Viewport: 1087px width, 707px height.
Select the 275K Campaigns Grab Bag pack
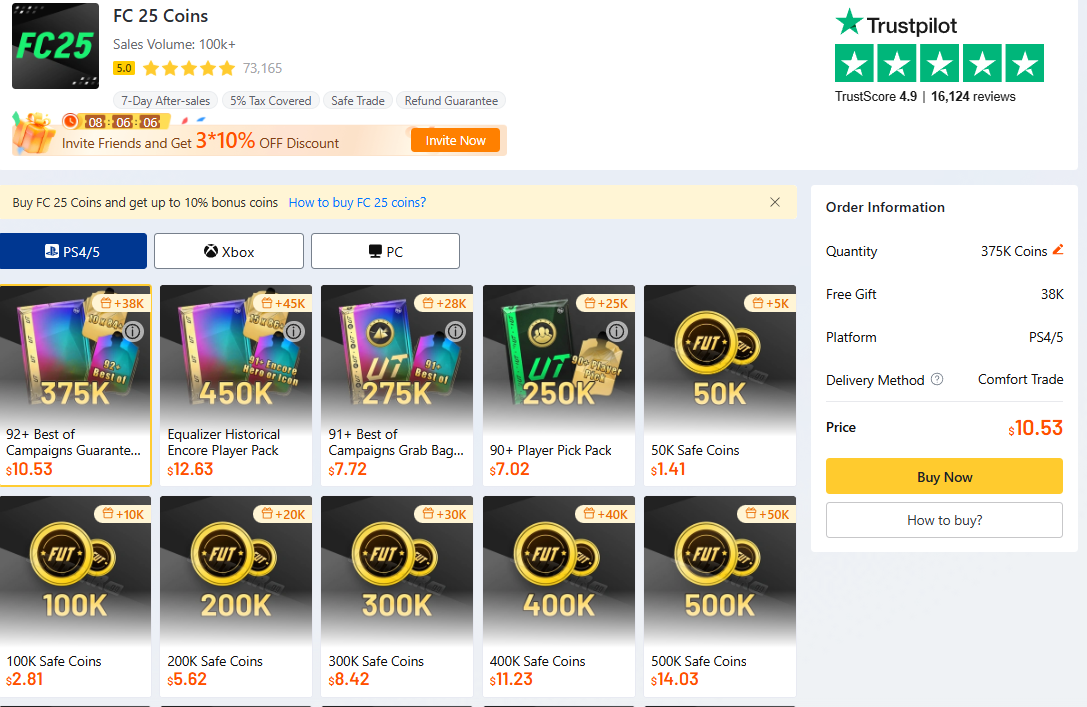397,385
